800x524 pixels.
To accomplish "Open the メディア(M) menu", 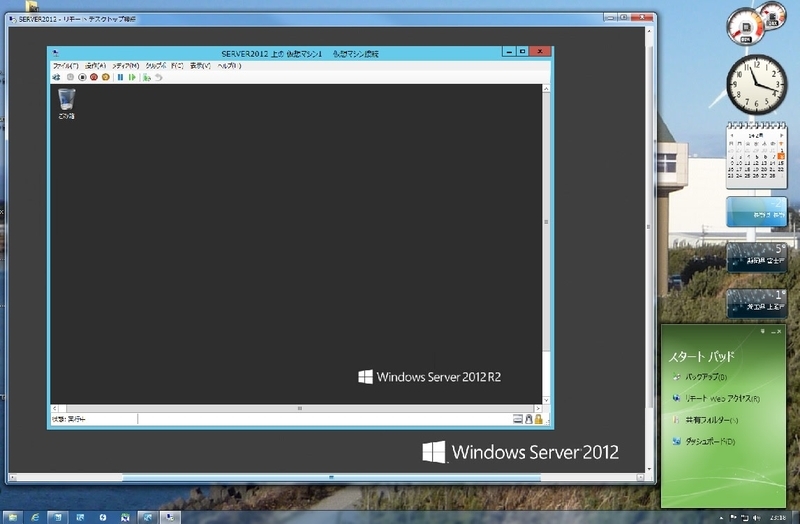I will coord(126,66).
